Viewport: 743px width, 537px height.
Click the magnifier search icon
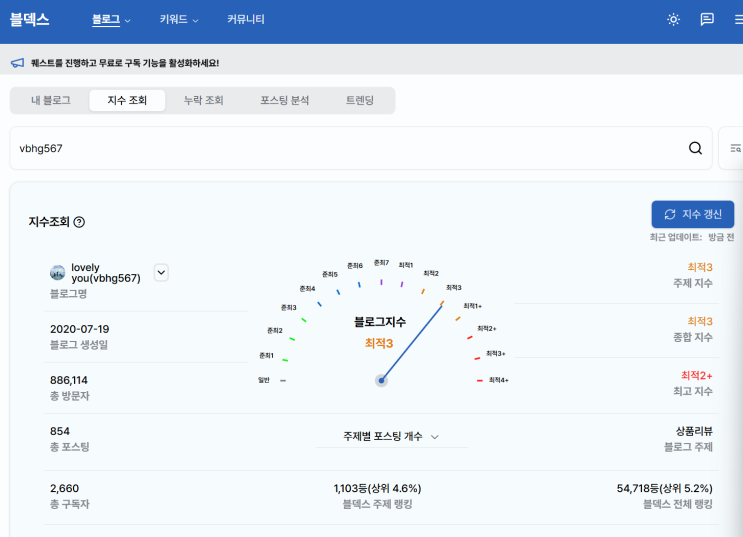pyautogui.click(x=695, y=148)
